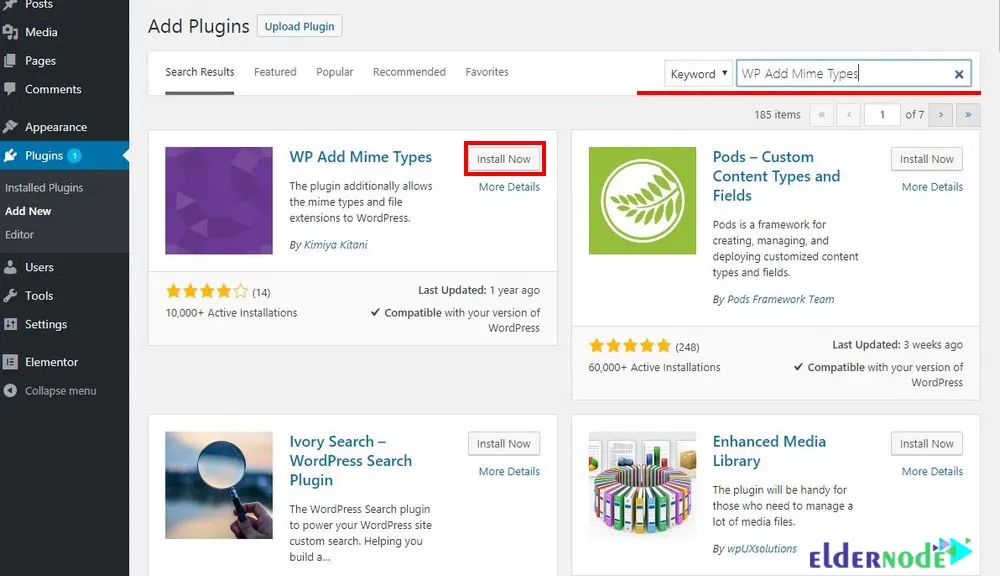
Task: Switch to the Featured tab
Action: [x=275, y=72]
